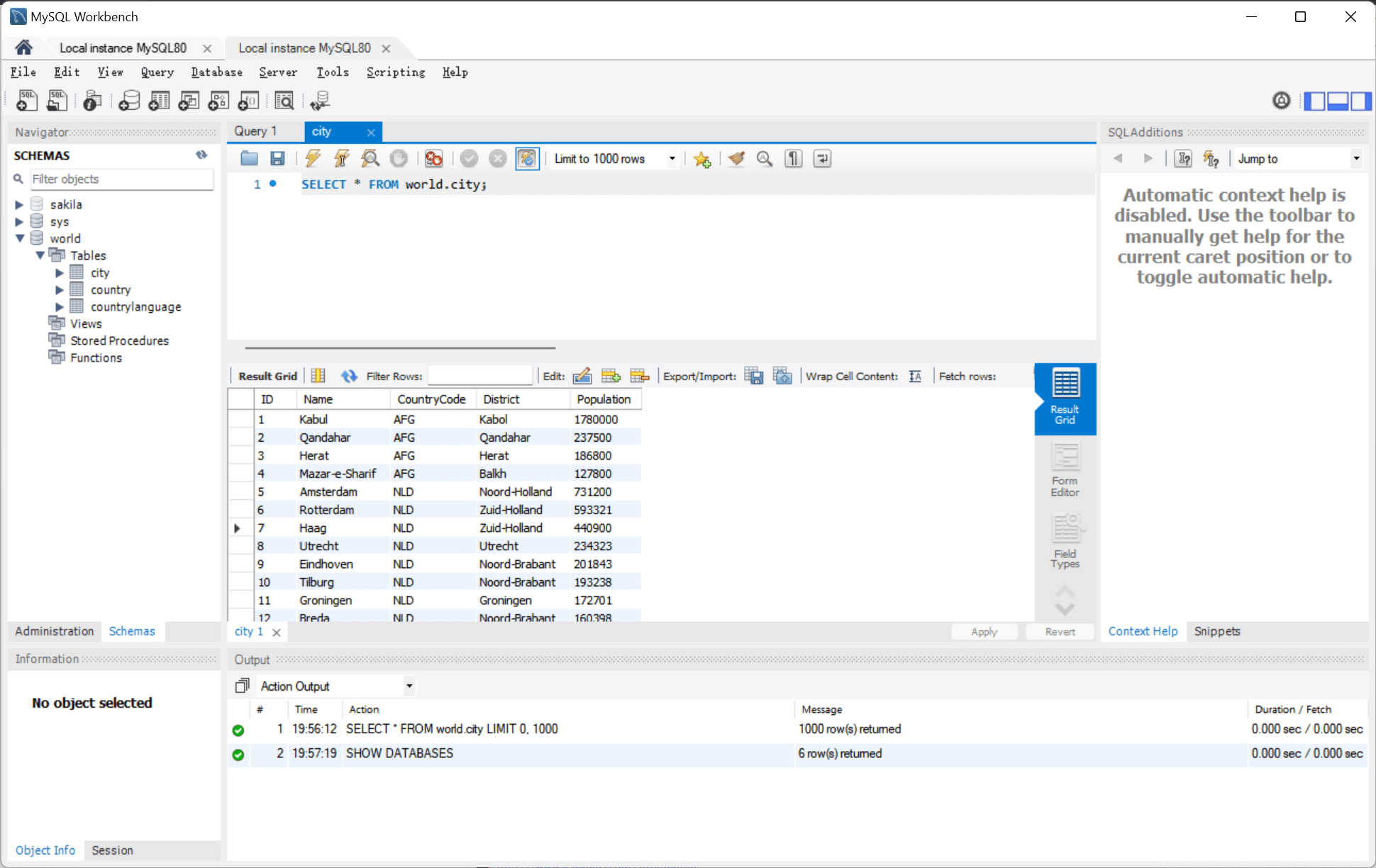This screenshot has width=1376, height=868.
Task: Toggle automatic context help icon
Action: [1211, 159]
